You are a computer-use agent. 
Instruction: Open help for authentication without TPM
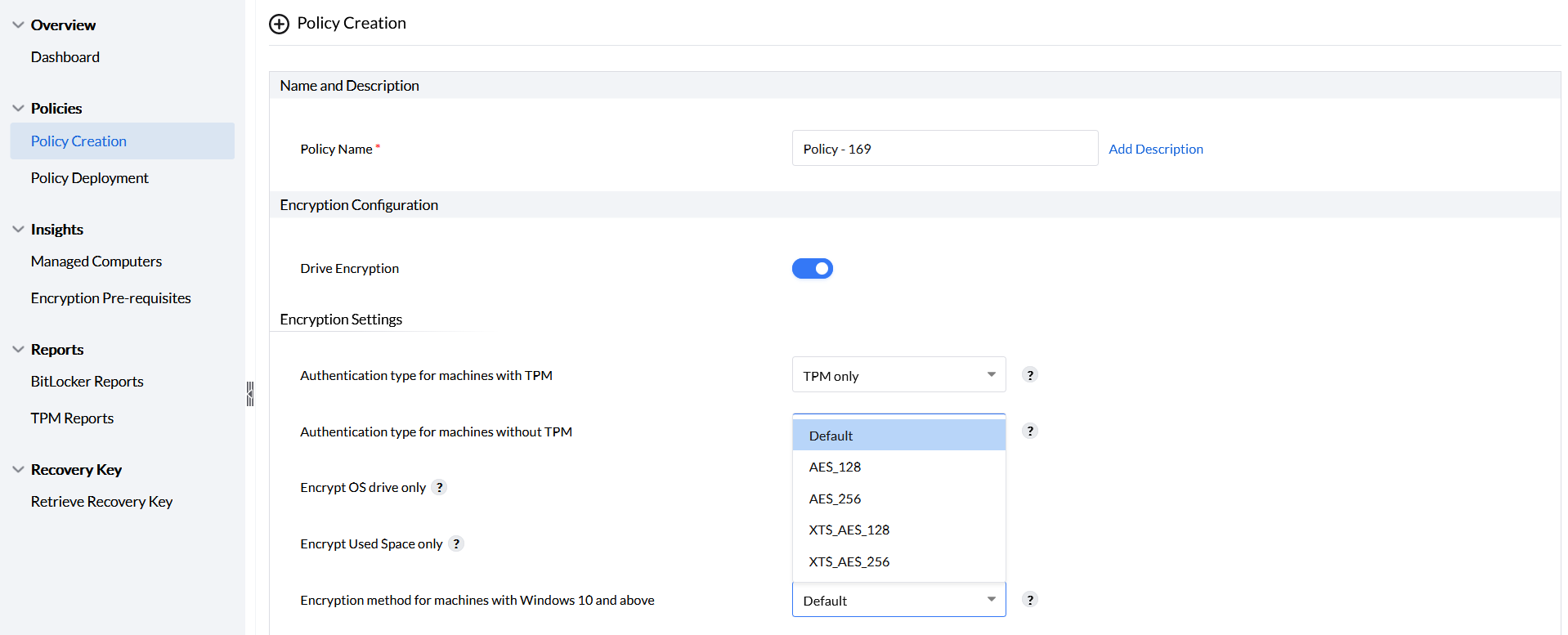pos(1030,432)
